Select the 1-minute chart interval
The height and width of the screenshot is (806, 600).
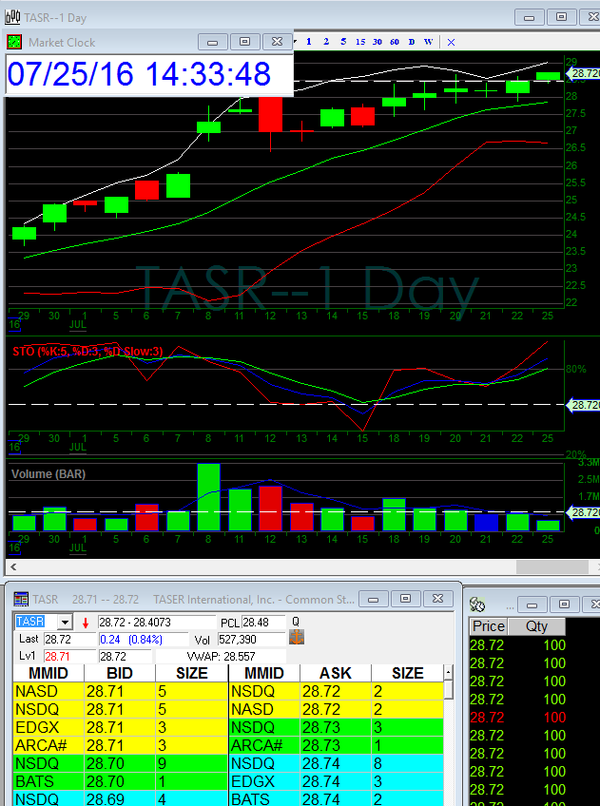310,42
